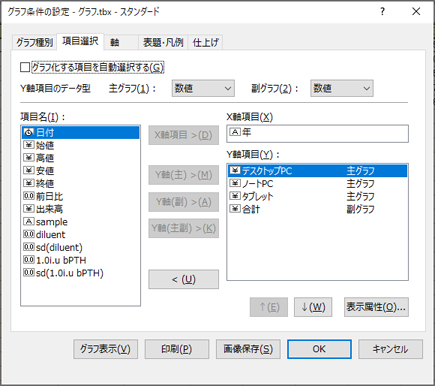Click the X軸項目 field containing 年
This screenshot has width=435, height=386.
click(x=317, y=134)
